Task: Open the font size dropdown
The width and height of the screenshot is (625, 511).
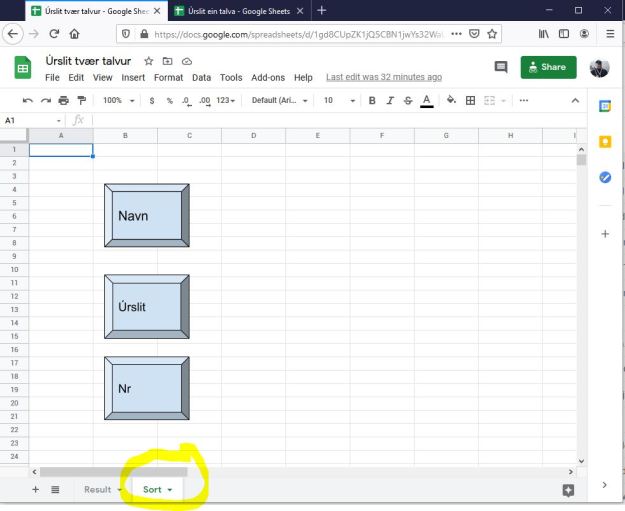Action: [333, 100]
